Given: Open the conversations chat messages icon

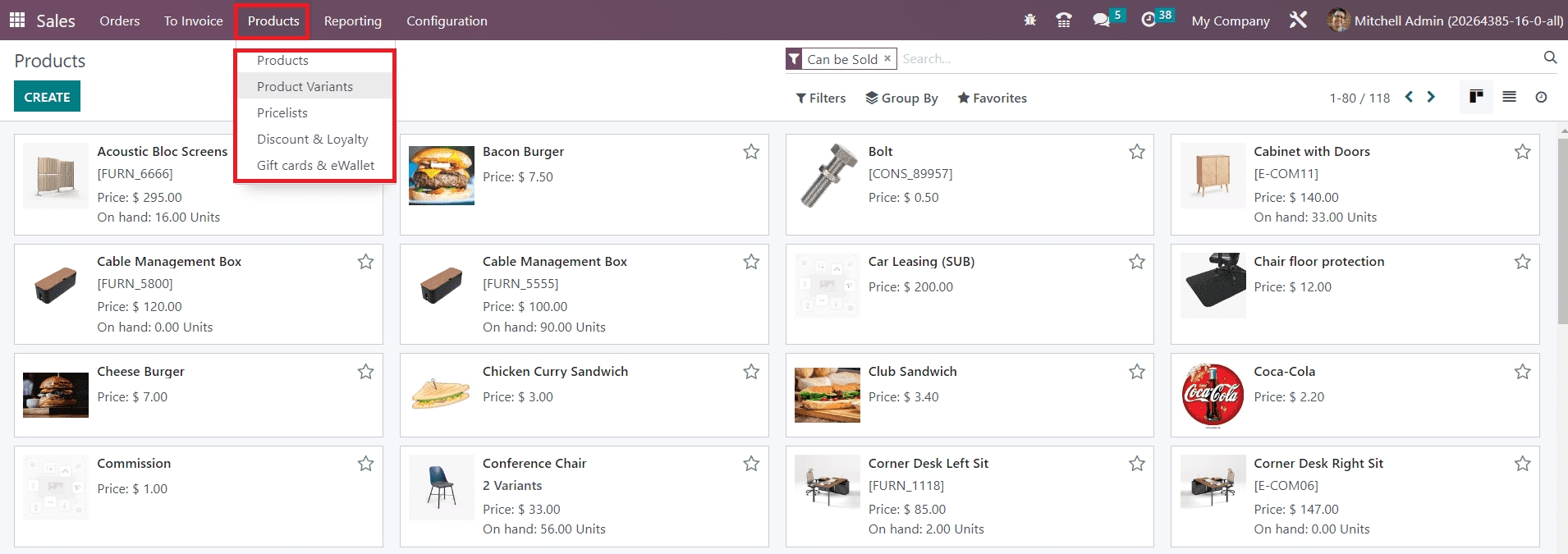Looking at the screenshot, I should (1101, 21).
